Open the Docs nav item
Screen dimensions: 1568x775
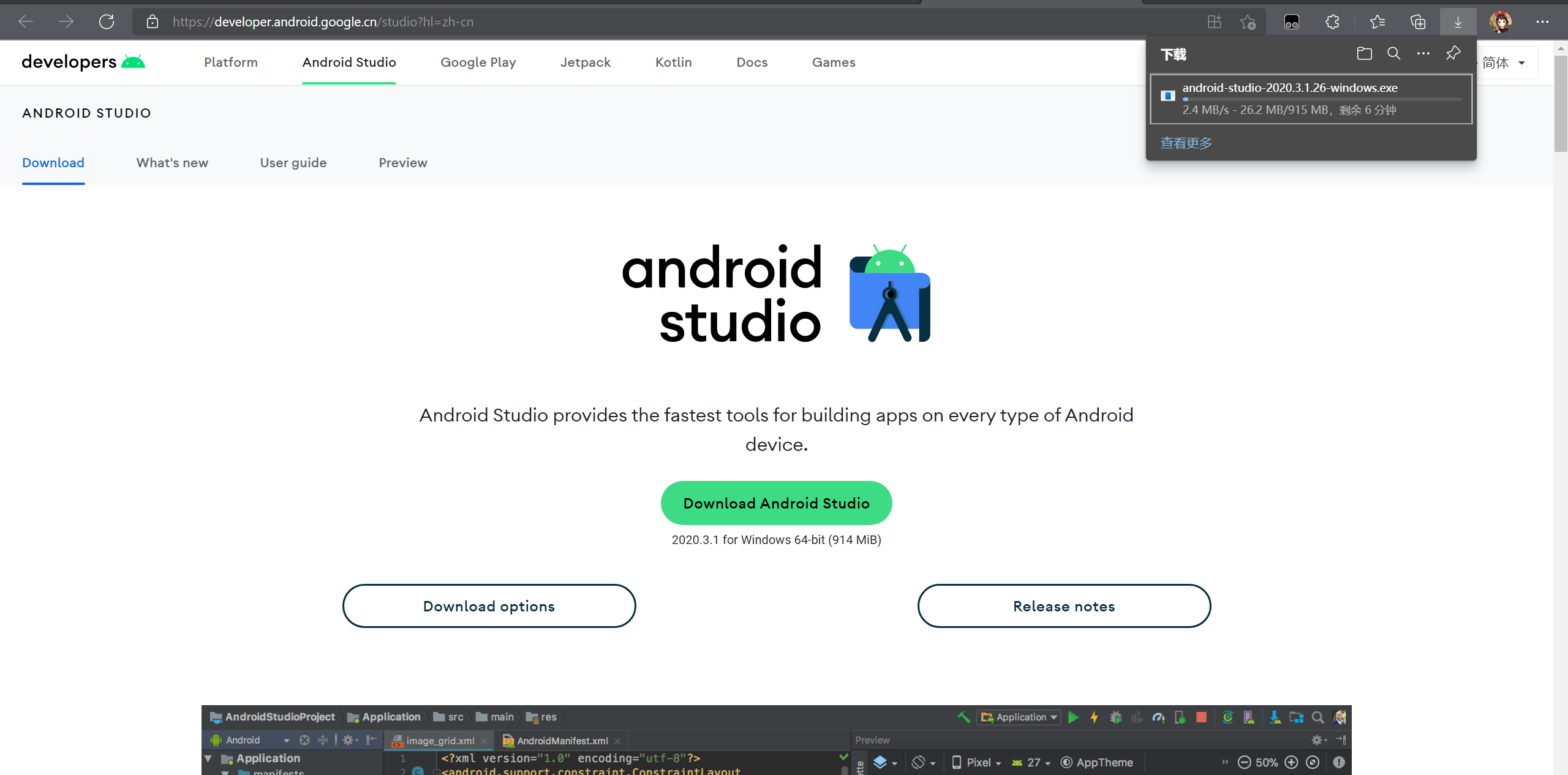(752, 62)
